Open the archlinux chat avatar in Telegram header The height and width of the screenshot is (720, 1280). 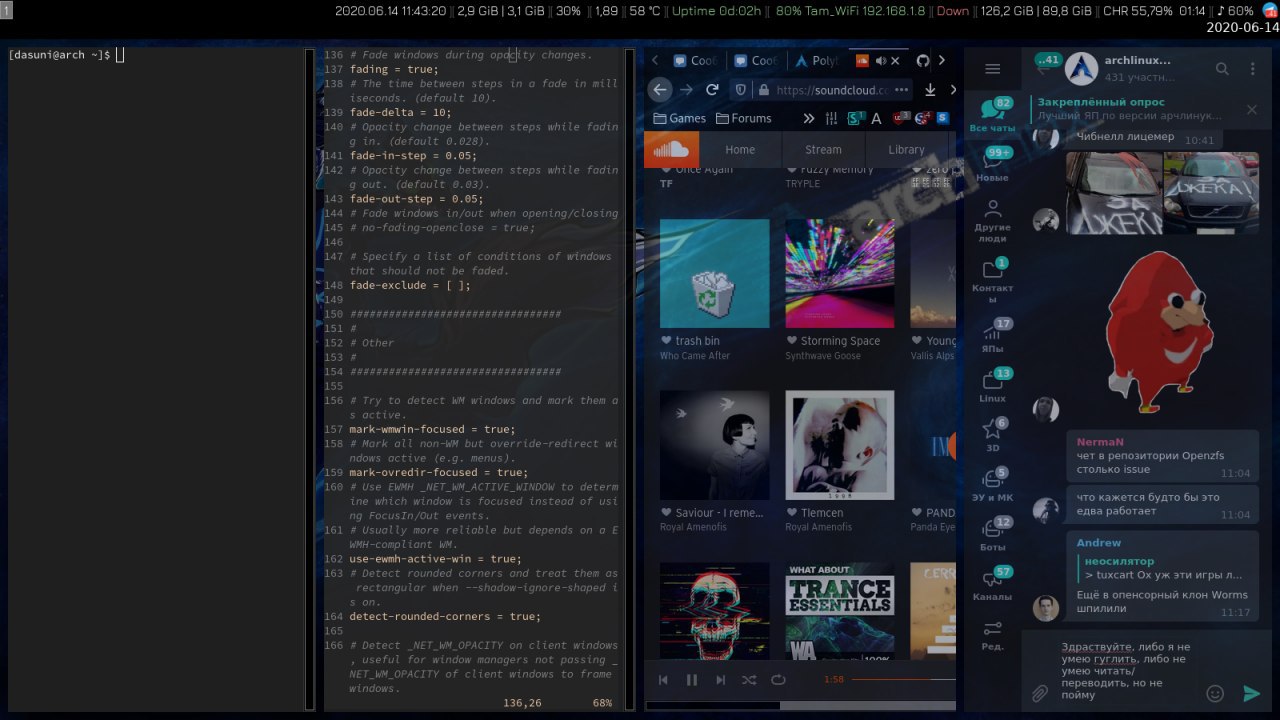pos(1081,68)
